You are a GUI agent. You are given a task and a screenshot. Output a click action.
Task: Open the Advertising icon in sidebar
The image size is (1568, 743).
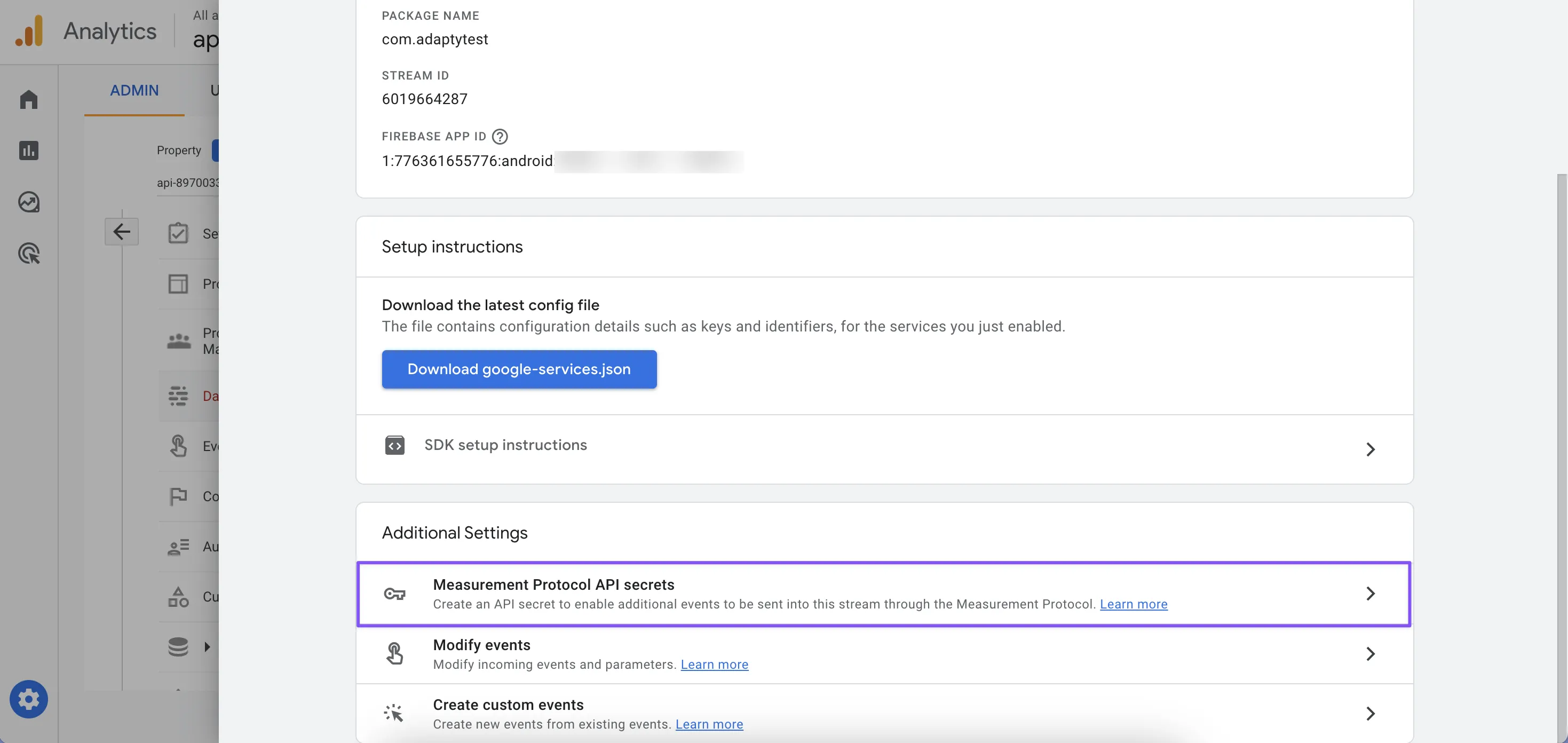[29, 254]
